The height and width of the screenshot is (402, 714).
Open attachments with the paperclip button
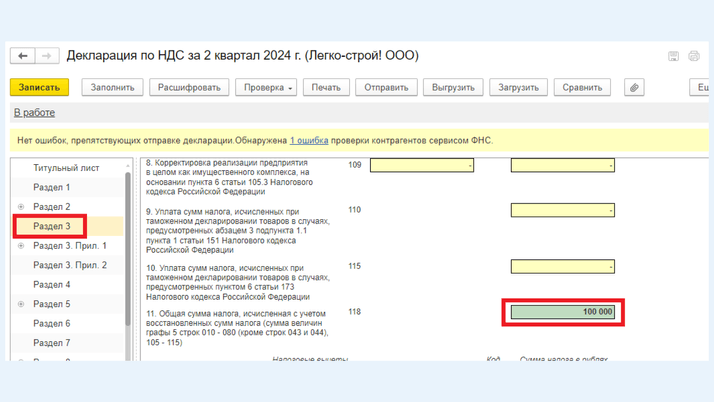point(634,87)
